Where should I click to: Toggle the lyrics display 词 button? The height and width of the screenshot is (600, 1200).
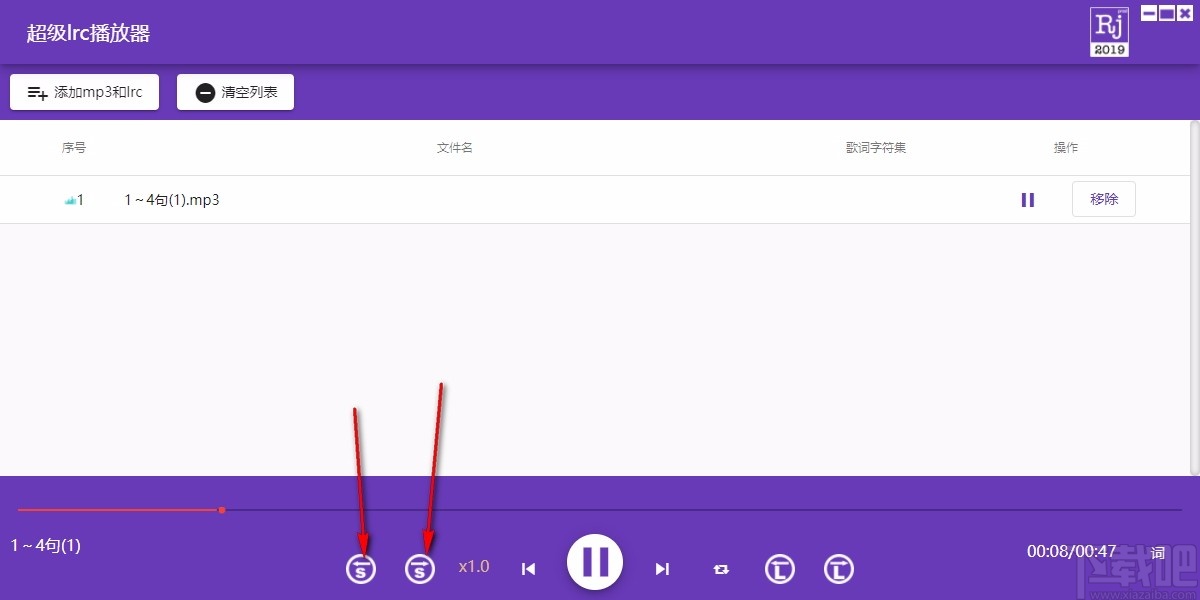pyautogui.click(x=1158, y=552)
